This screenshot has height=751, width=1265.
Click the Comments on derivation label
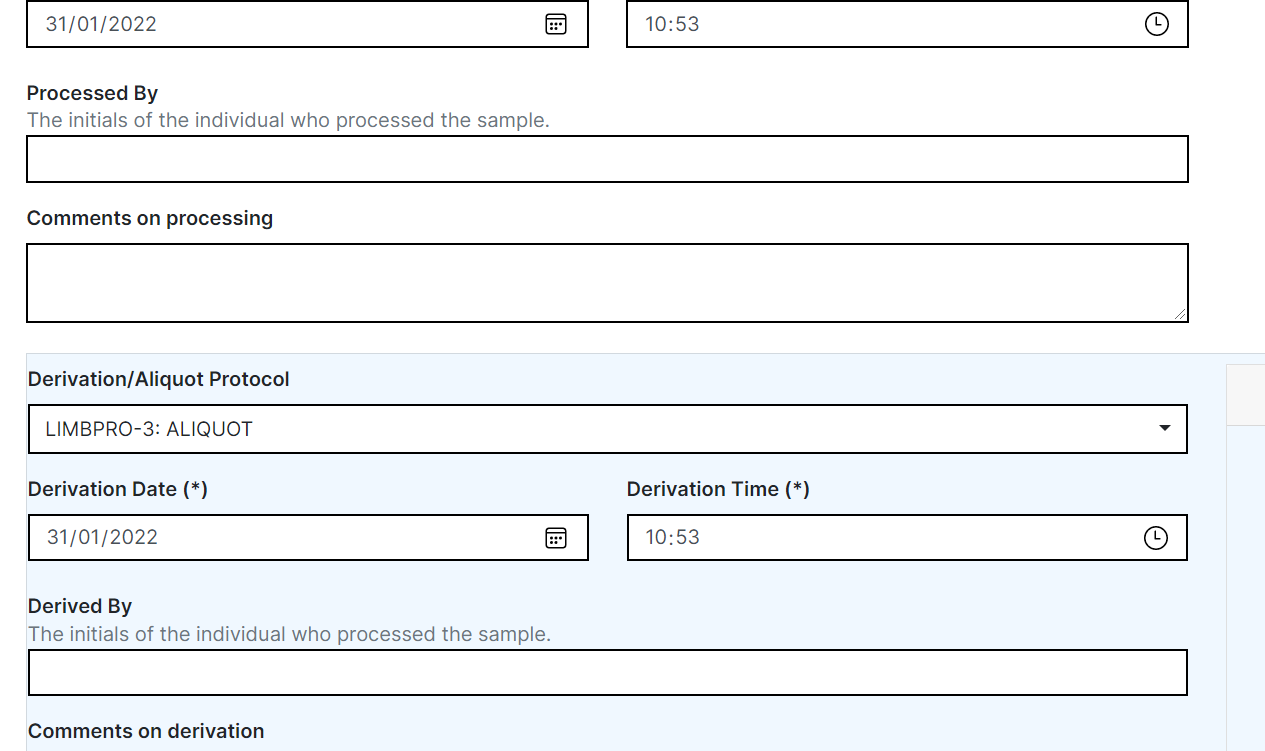(146, 731)
